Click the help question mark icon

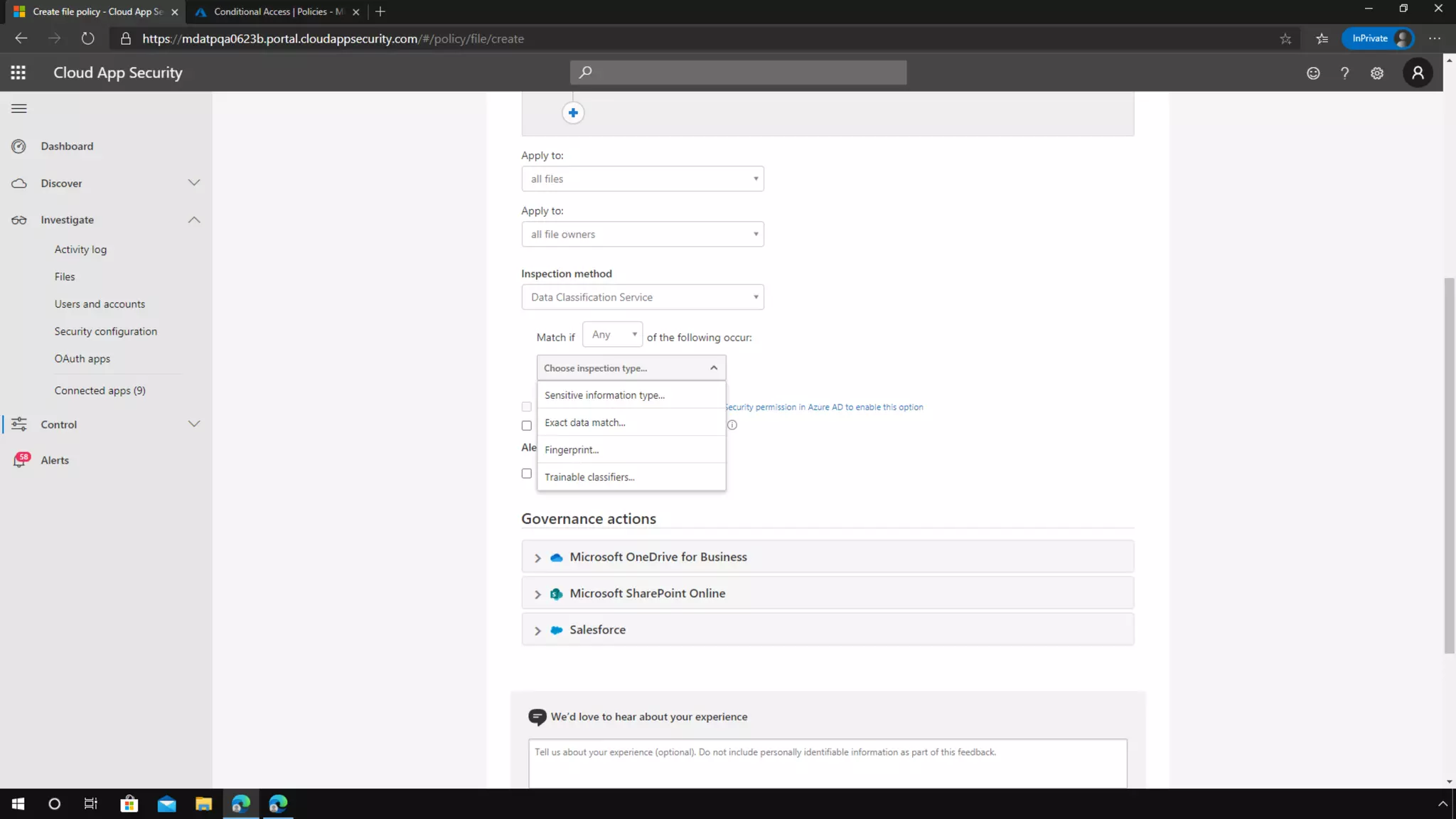[x=1344, y=73]
